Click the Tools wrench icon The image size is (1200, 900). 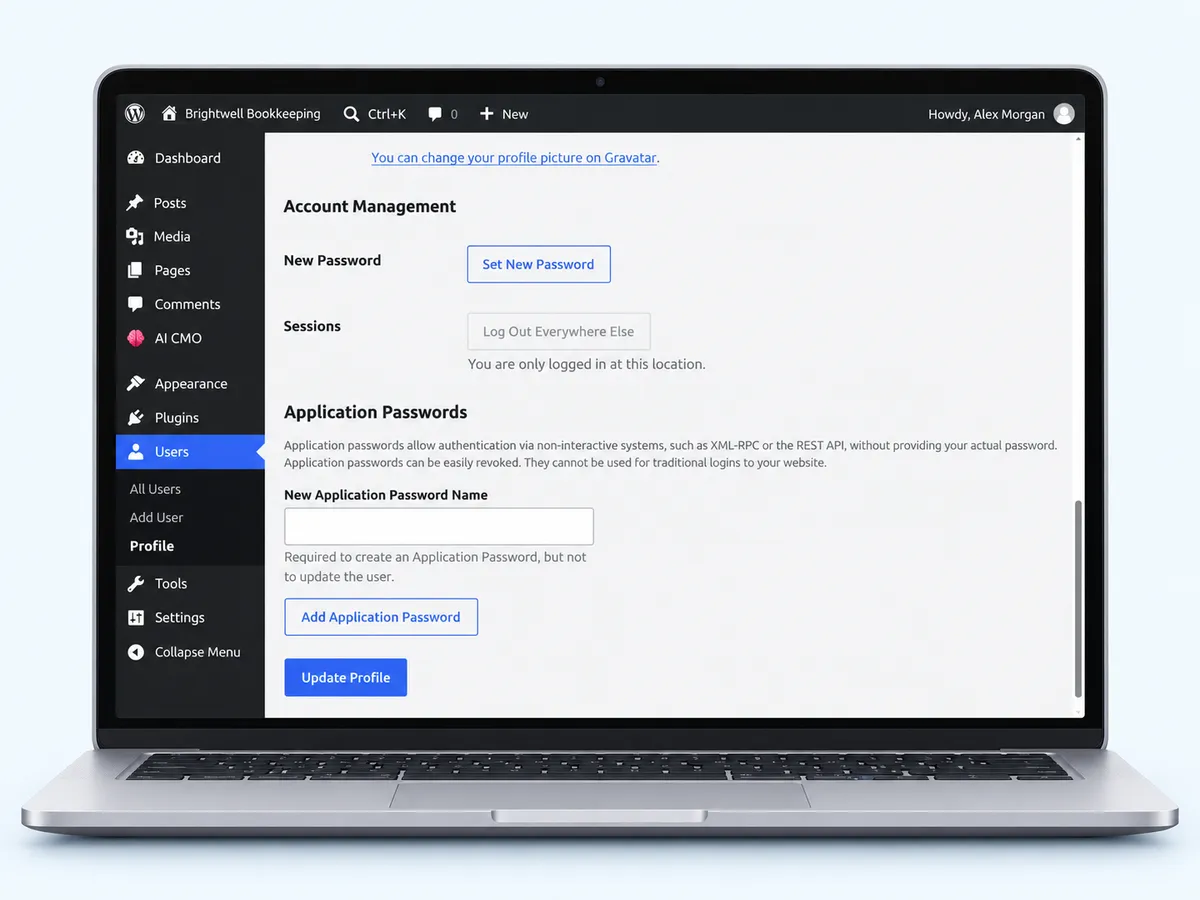point(136,584)
